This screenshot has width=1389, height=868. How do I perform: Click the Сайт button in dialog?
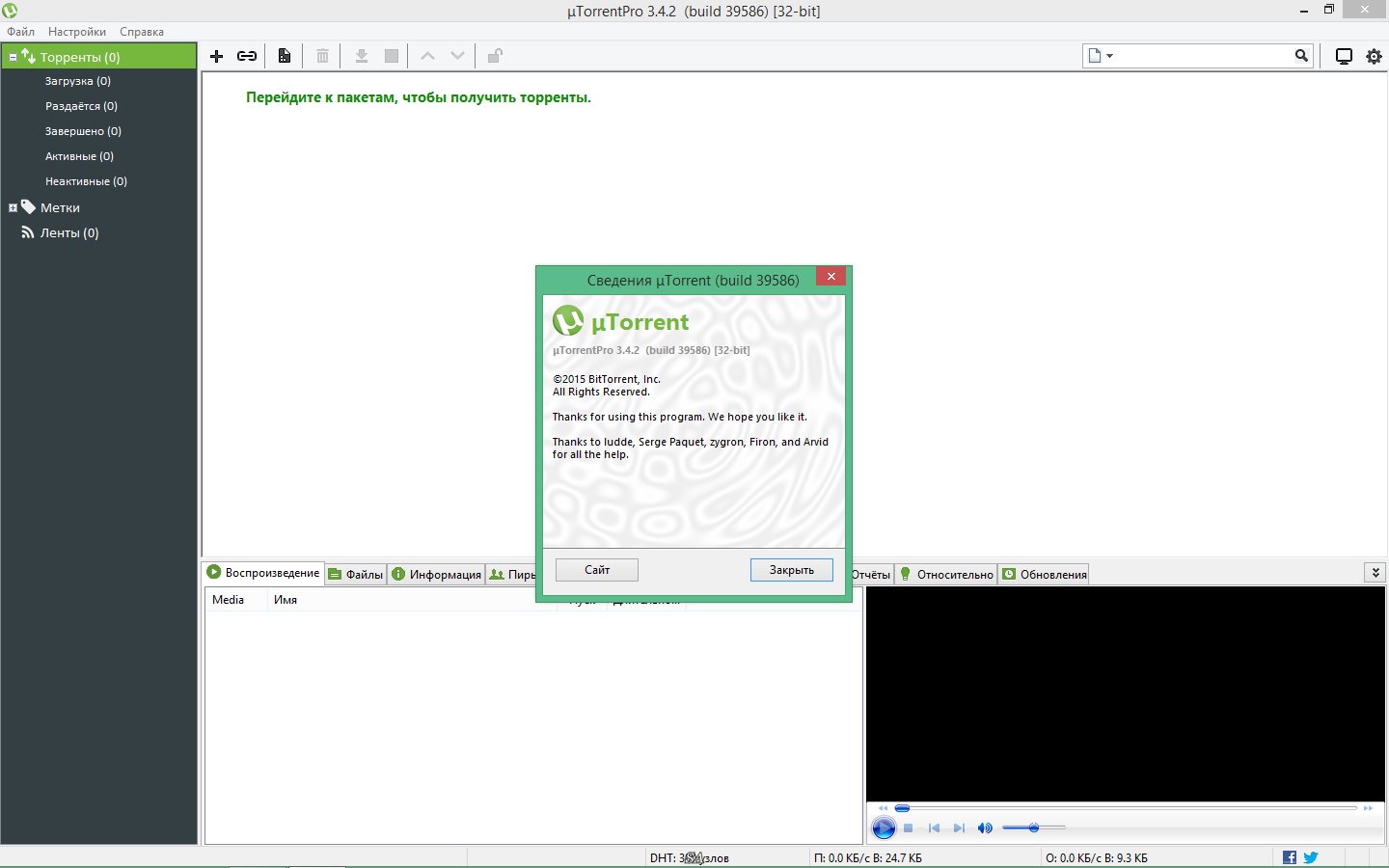(597, 570)
